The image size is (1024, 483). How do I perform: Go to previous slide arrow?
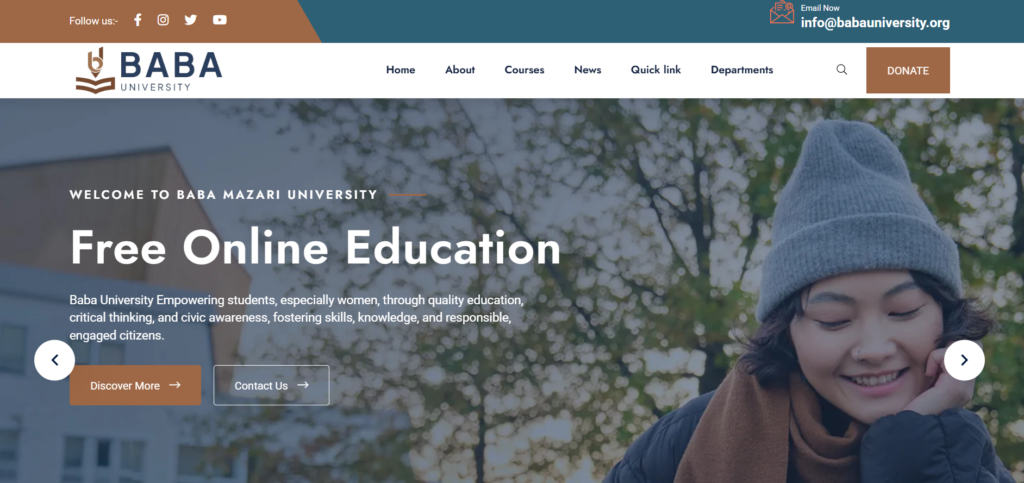coord(54,360)
